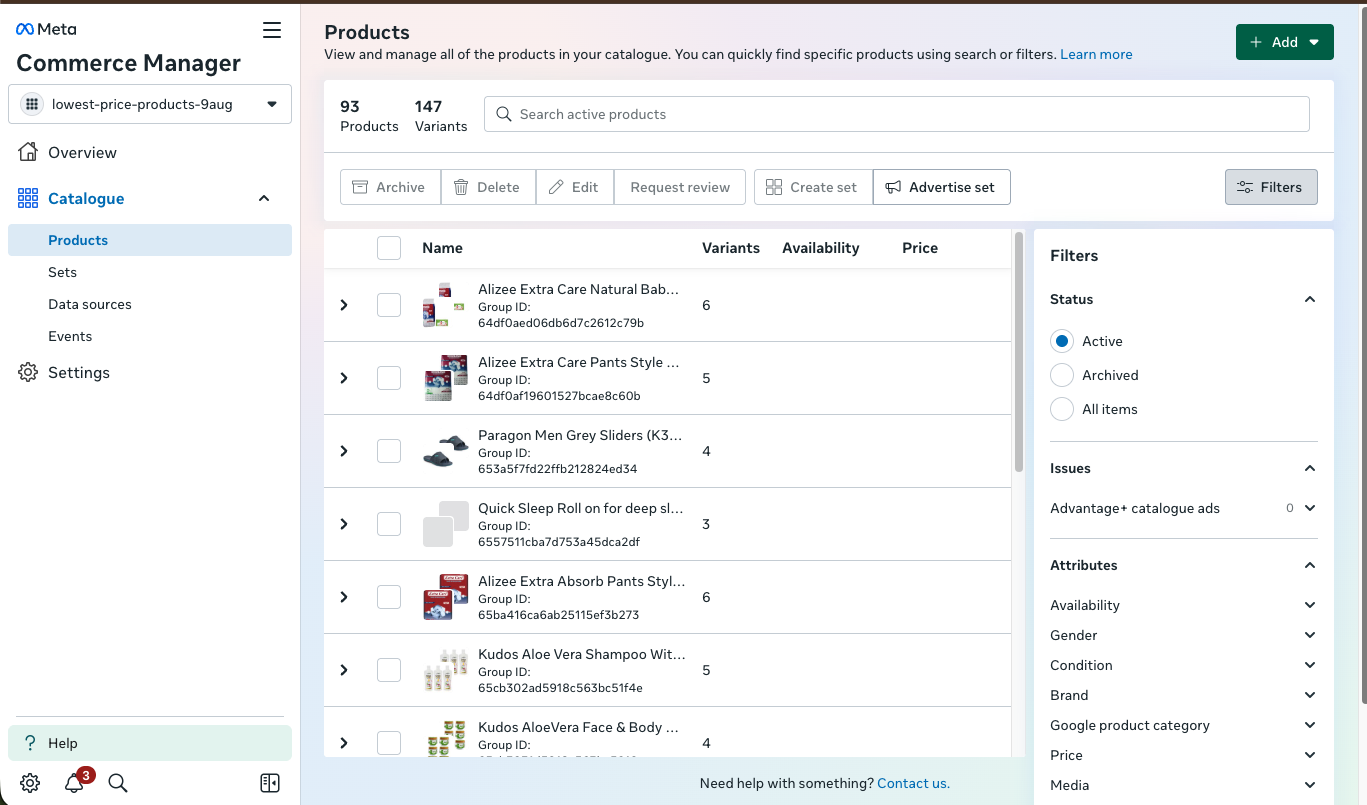Select the Archived status radio button
The image size is (1367, 805).
[1062, 375]
